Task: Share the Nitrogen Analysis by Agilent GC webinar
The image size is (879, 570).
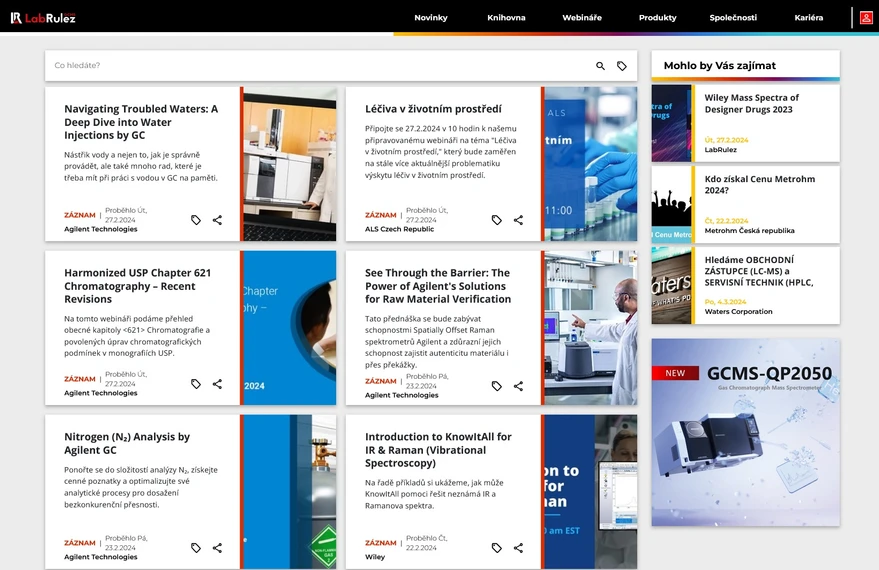Action: coord(217,548)
